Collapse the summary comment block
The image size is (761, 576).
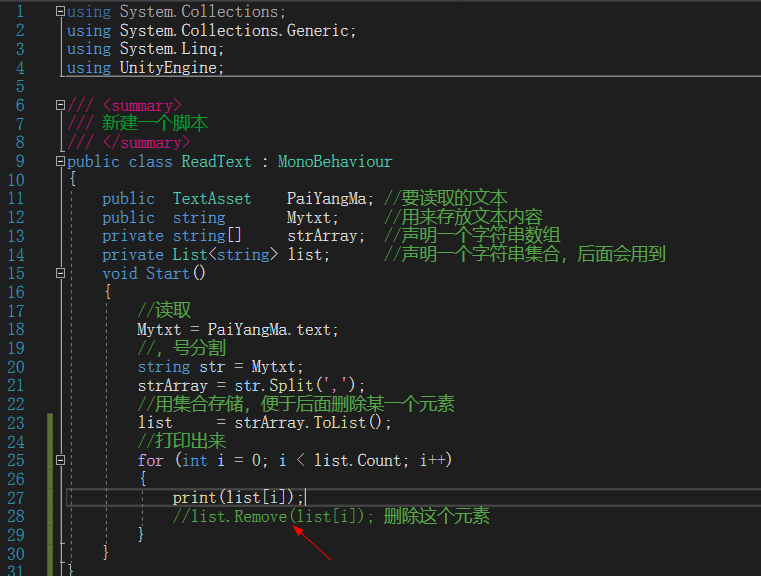(x=60, y=105)
